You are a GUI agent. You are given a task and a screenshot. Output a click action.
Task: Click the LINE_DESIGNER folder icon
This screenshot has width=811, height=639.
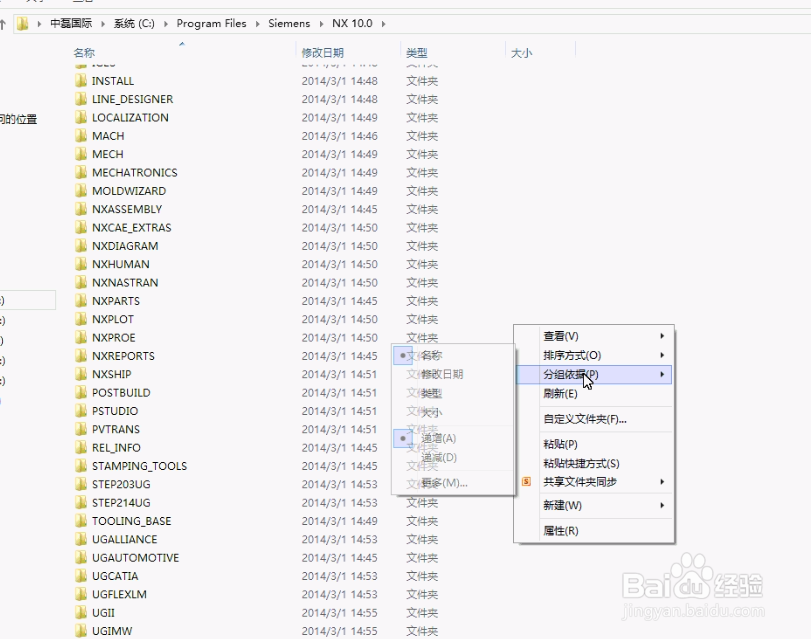pyautogui.click(x=81, y=99)
